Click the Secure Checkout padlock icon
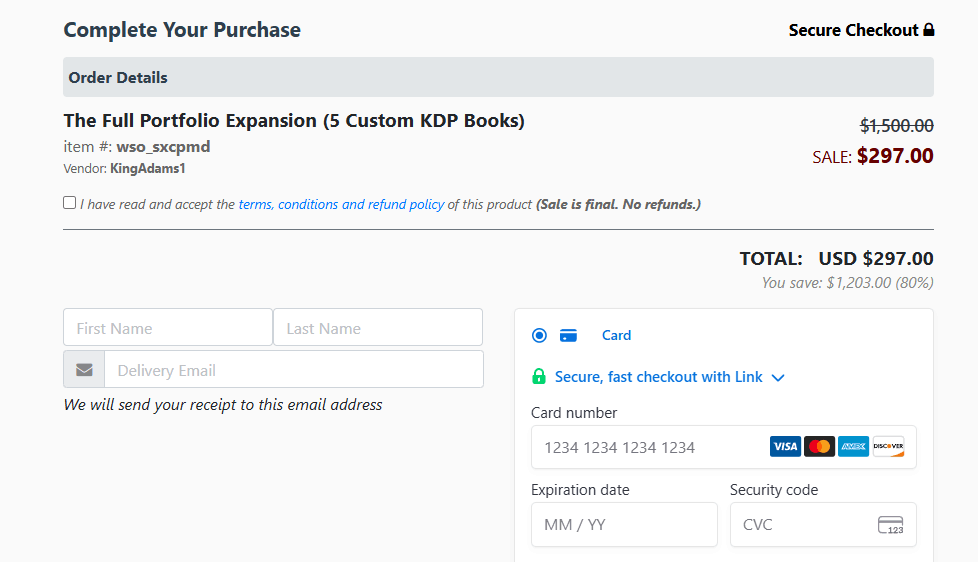Screen dimensions: 978x562 (x=929, y=29)
